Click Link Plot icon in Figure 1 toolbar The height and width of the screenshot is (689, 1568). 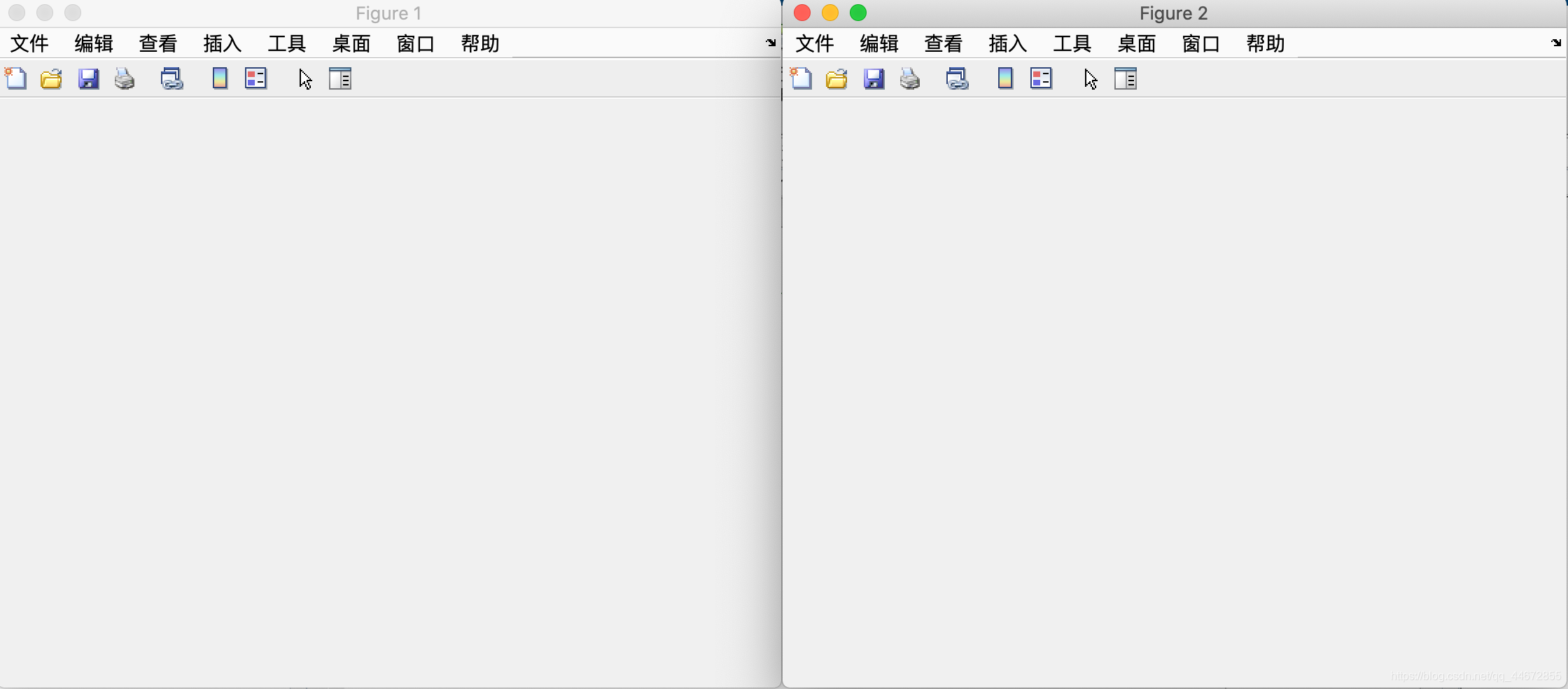pos(171,78)
